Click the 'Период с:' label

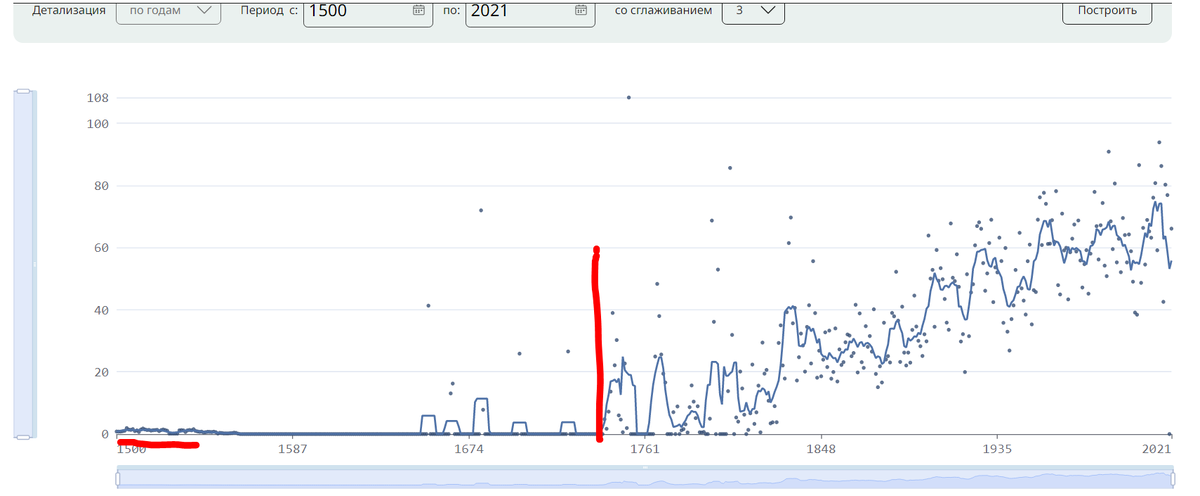click(x=269, y=10)
